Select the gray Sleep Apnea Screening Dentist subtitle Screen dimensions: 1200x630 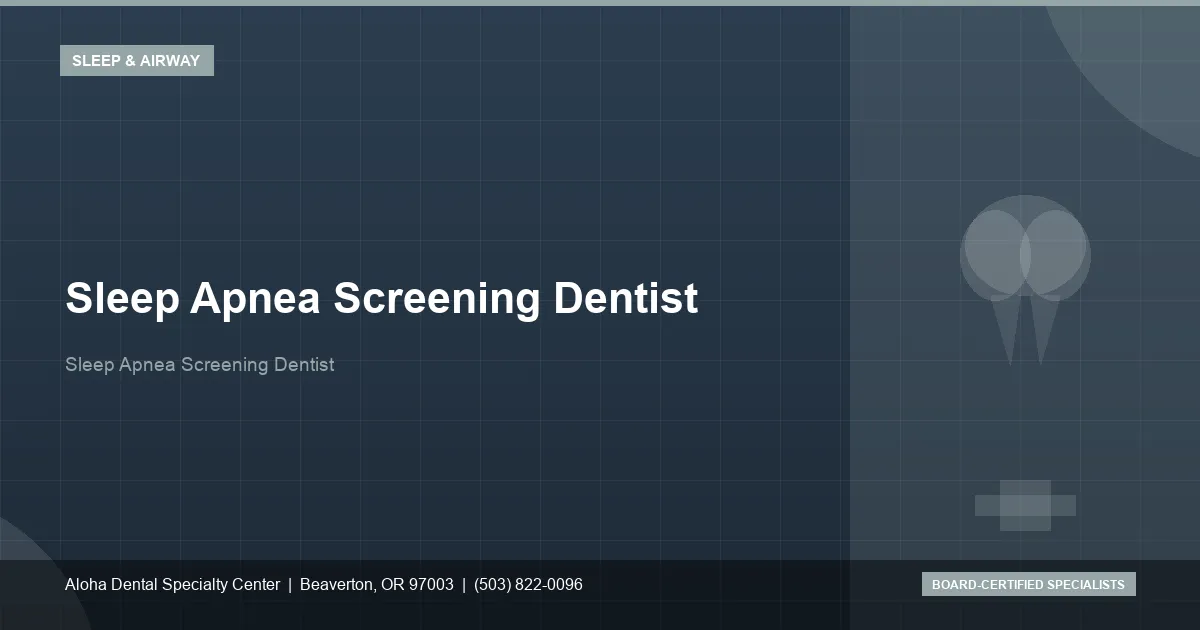click(200, 364)
